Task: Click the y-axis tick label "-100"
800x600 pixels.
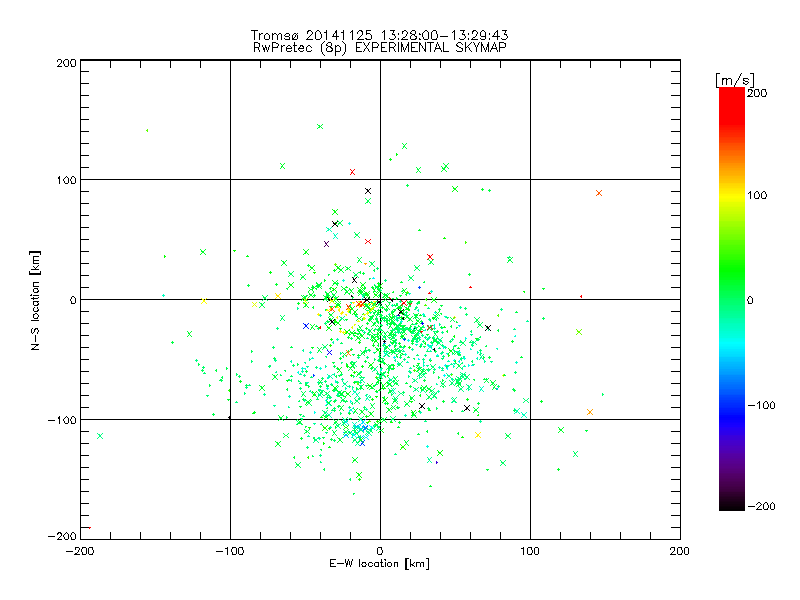Action: [62, 420]
